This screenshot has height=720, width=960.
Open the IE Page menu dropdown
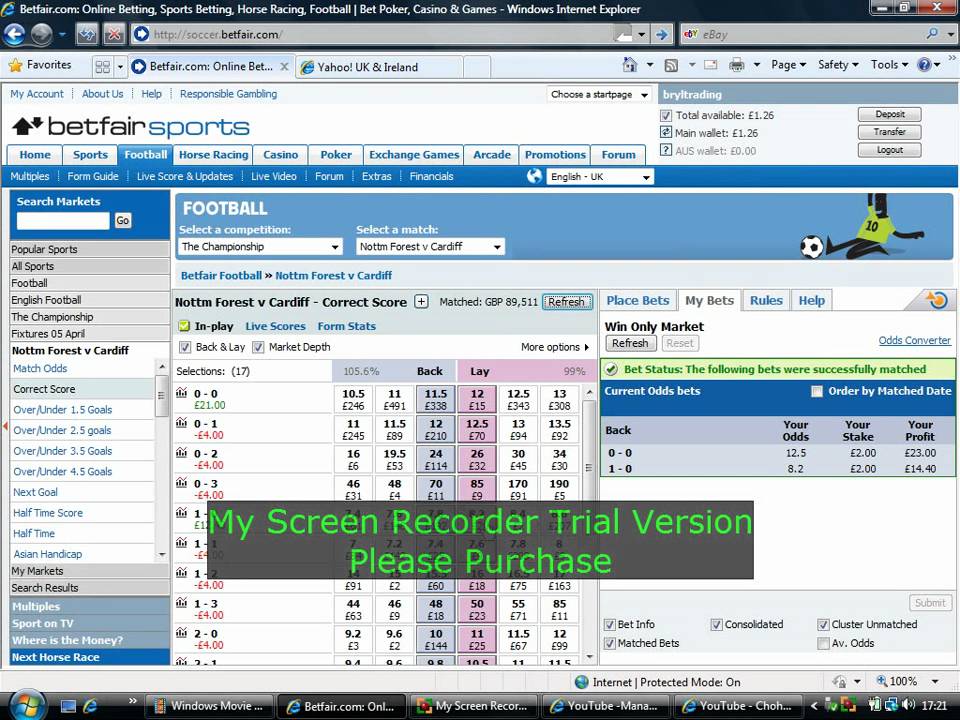(x=789, y=65)
